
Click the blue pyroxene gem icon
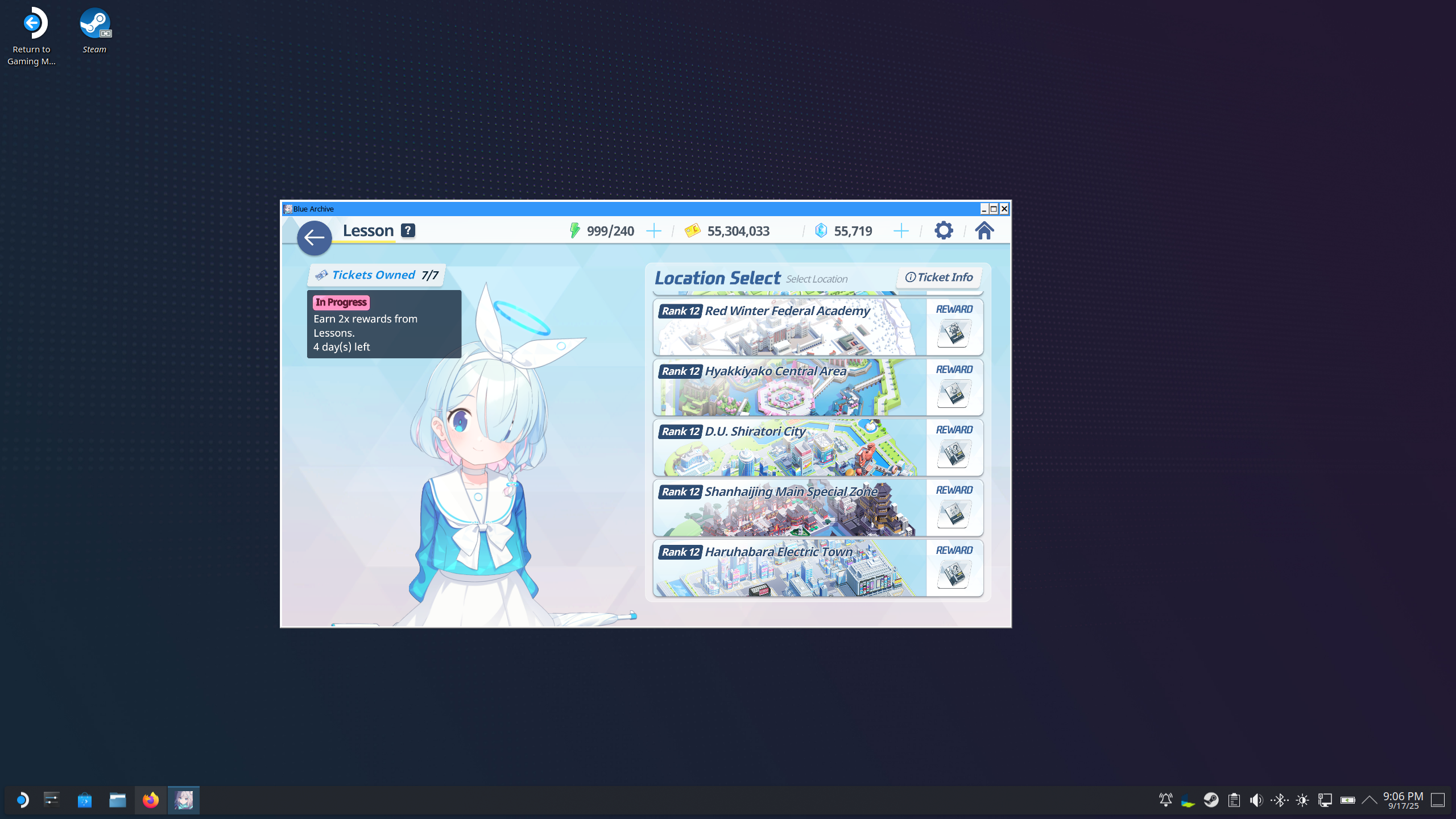coord(821,230)
